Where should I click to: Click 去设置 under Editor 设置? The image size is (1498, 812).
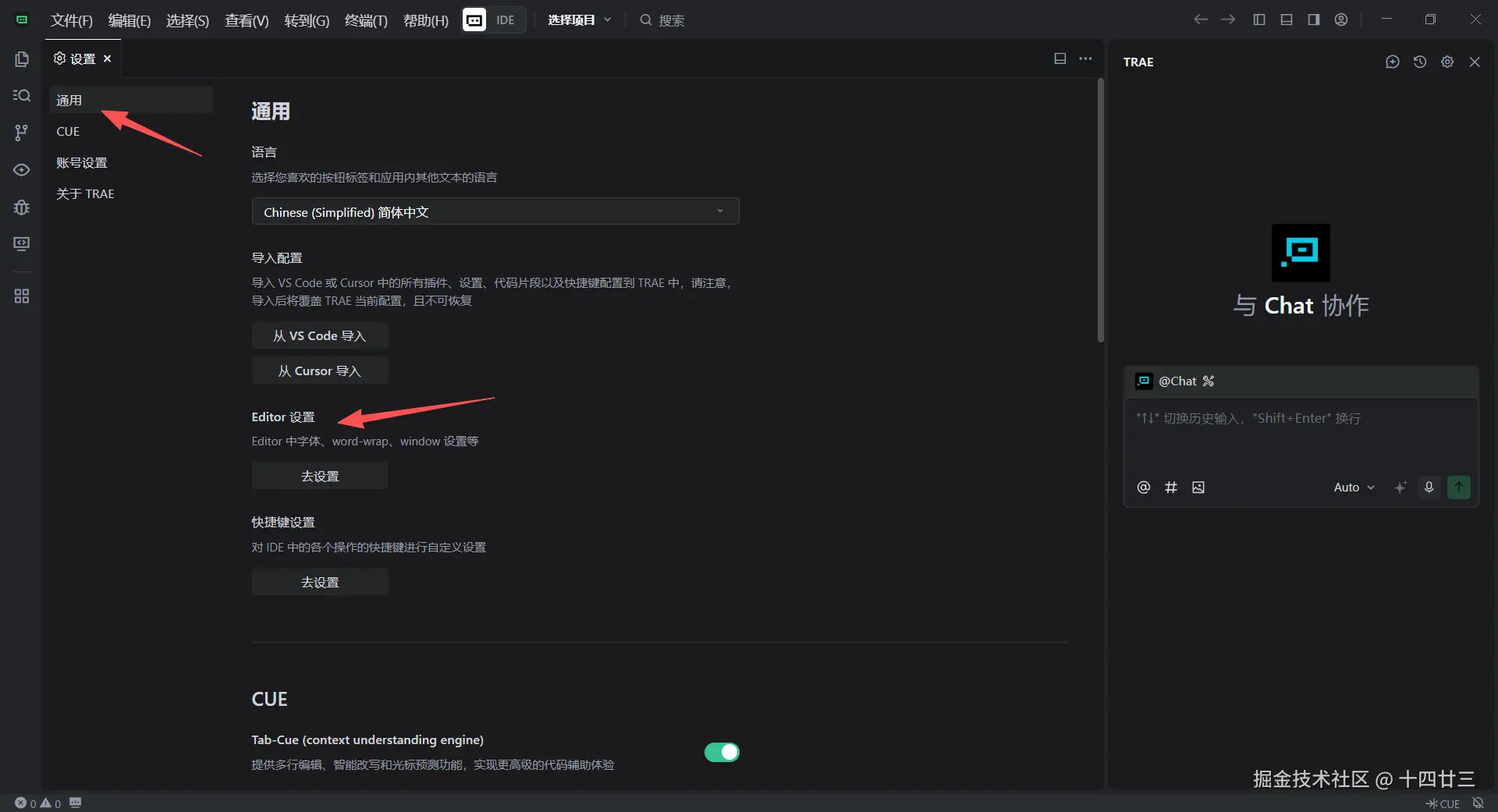[x=320, y=476]
